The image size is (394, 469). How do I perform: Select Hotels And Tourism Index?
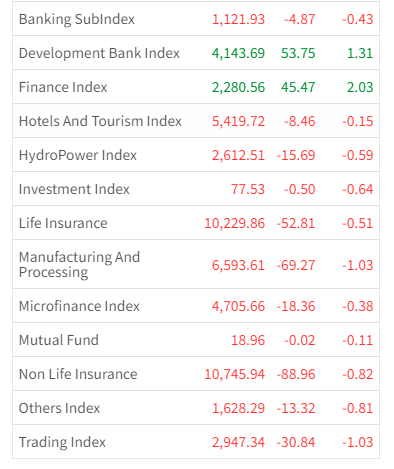click(x=196, y=121)
